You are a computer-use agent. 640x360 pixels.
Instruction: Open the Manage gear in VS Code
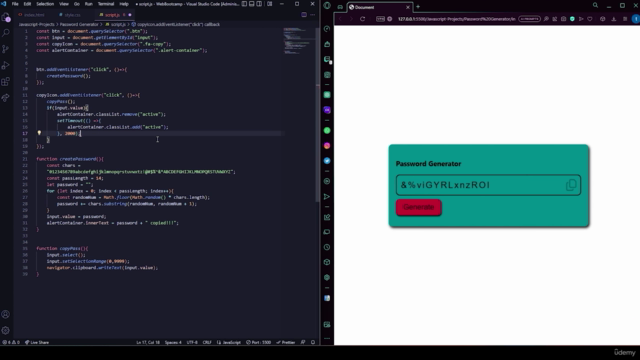(x=6, y=330)
